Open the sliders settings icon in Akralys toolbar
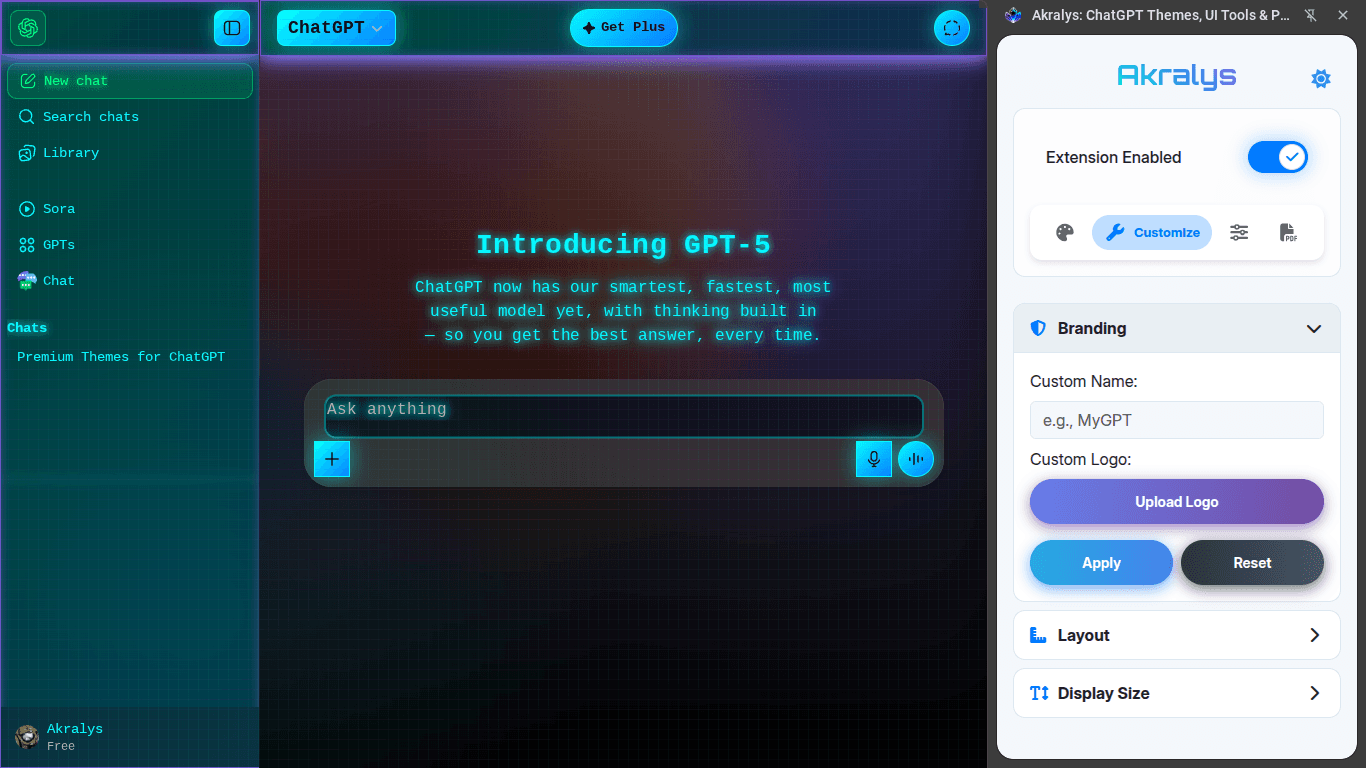The width and height of the screenshot is (1366, 768). (1239, 232)
